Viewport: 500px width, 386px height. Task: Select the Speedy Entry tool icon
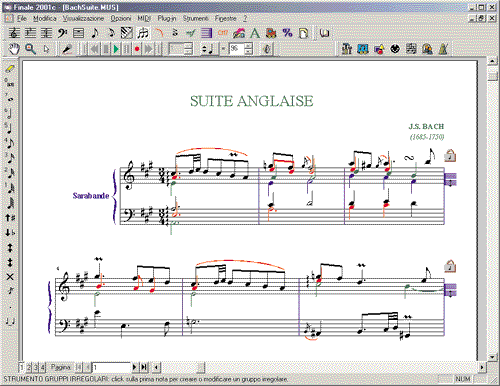(x=111, y=33)
